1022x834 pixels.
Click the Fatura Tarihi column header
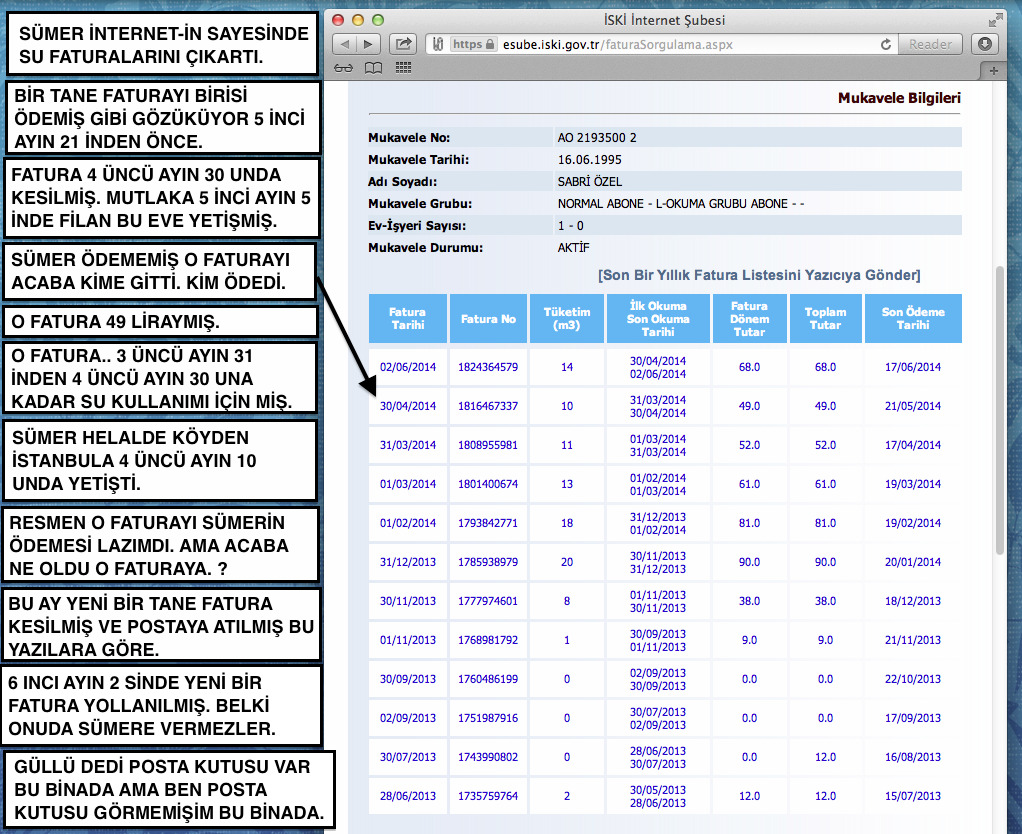(408, 319)
